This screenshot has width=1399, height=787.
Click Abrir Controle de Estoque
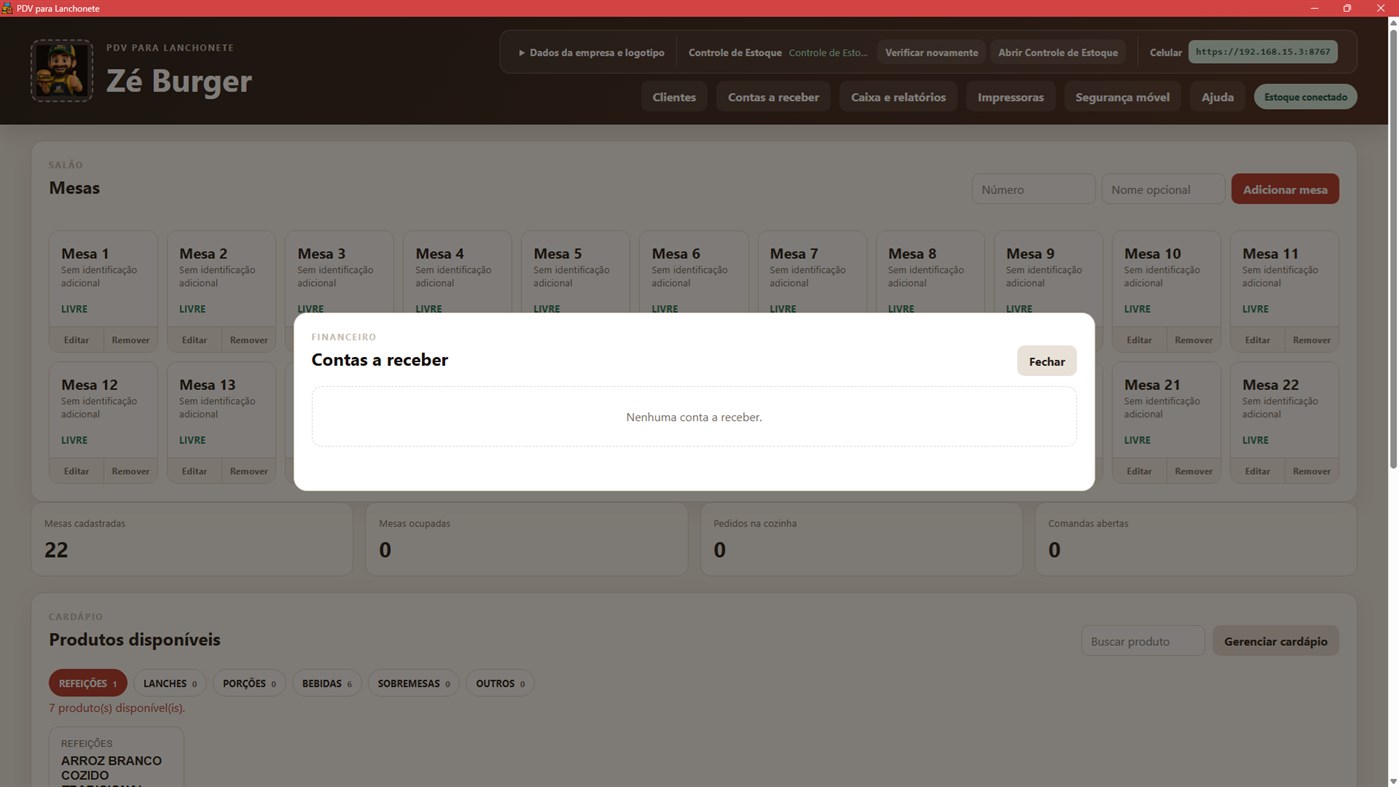pyautogui.click(x=1058, y=52)
